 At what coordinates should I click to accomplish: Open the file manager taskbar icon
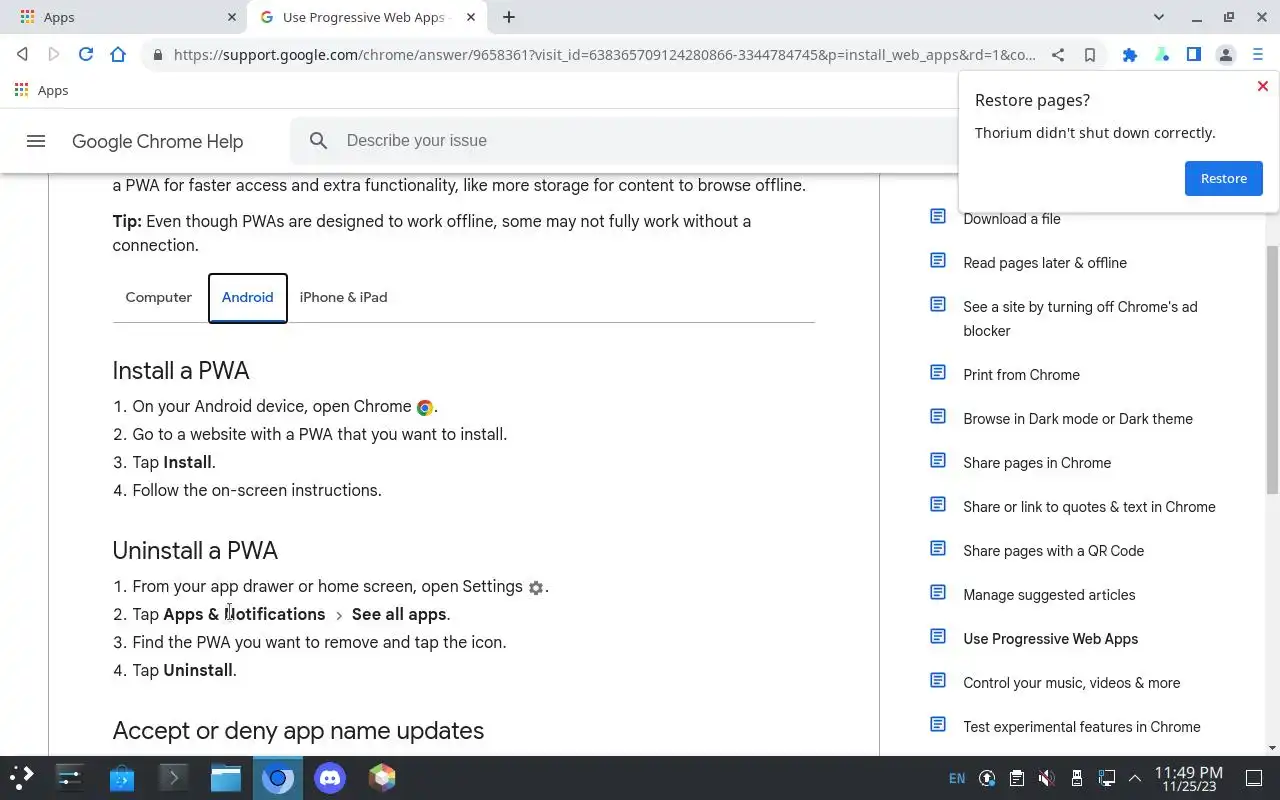(x=226, y=778)
